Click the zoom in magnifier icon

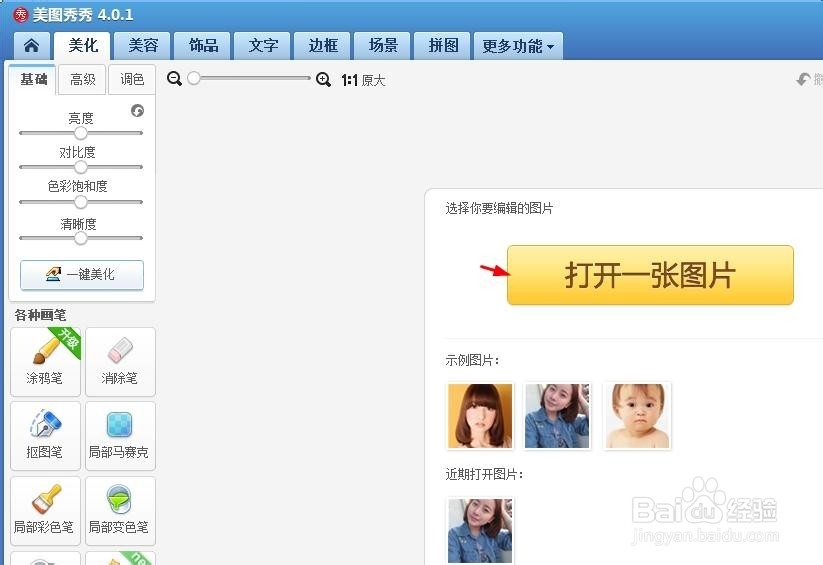323,80
